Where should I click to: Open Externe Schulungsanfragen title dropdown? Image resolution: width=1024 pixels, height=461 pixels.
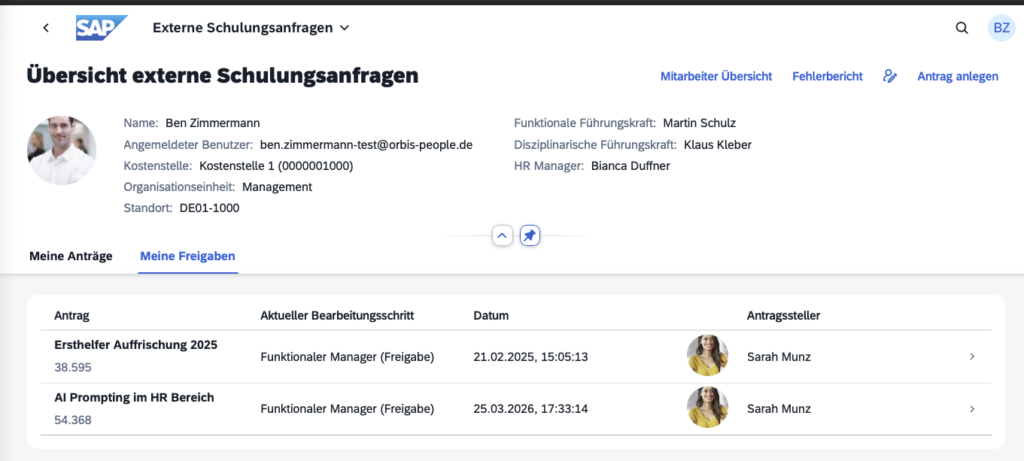pyautogui.click(x=251, y=28)
